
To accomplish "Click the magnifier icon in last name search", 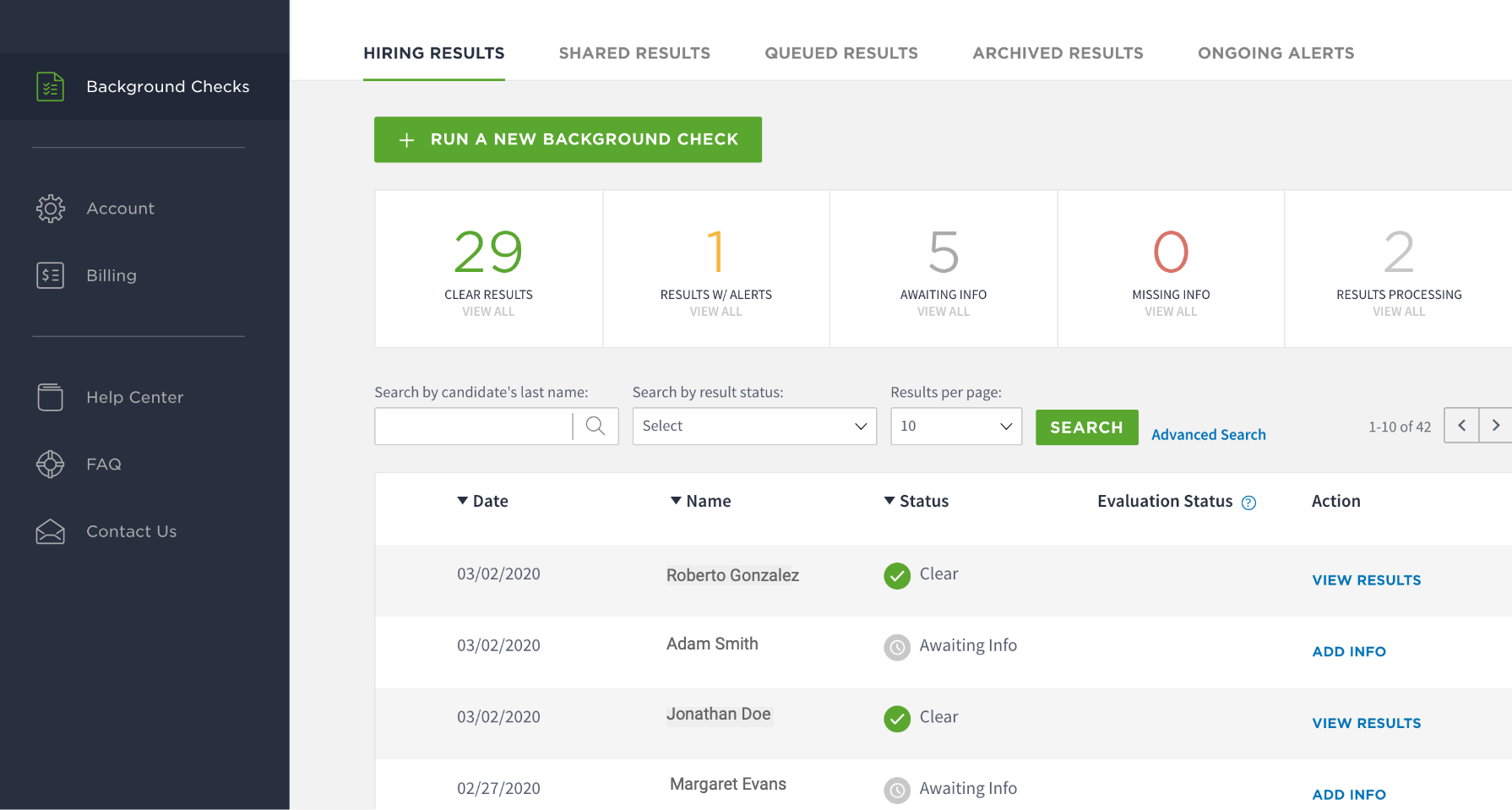I will [596, 426].
